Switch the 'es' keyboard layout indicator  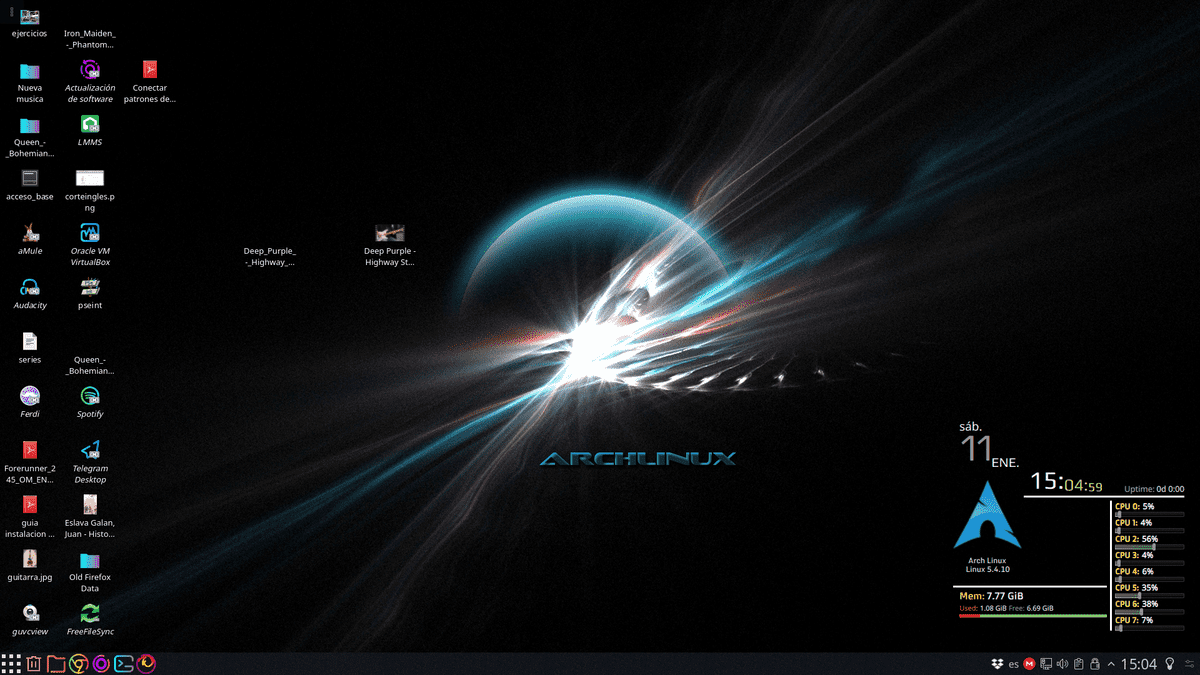coord(1013,664)
